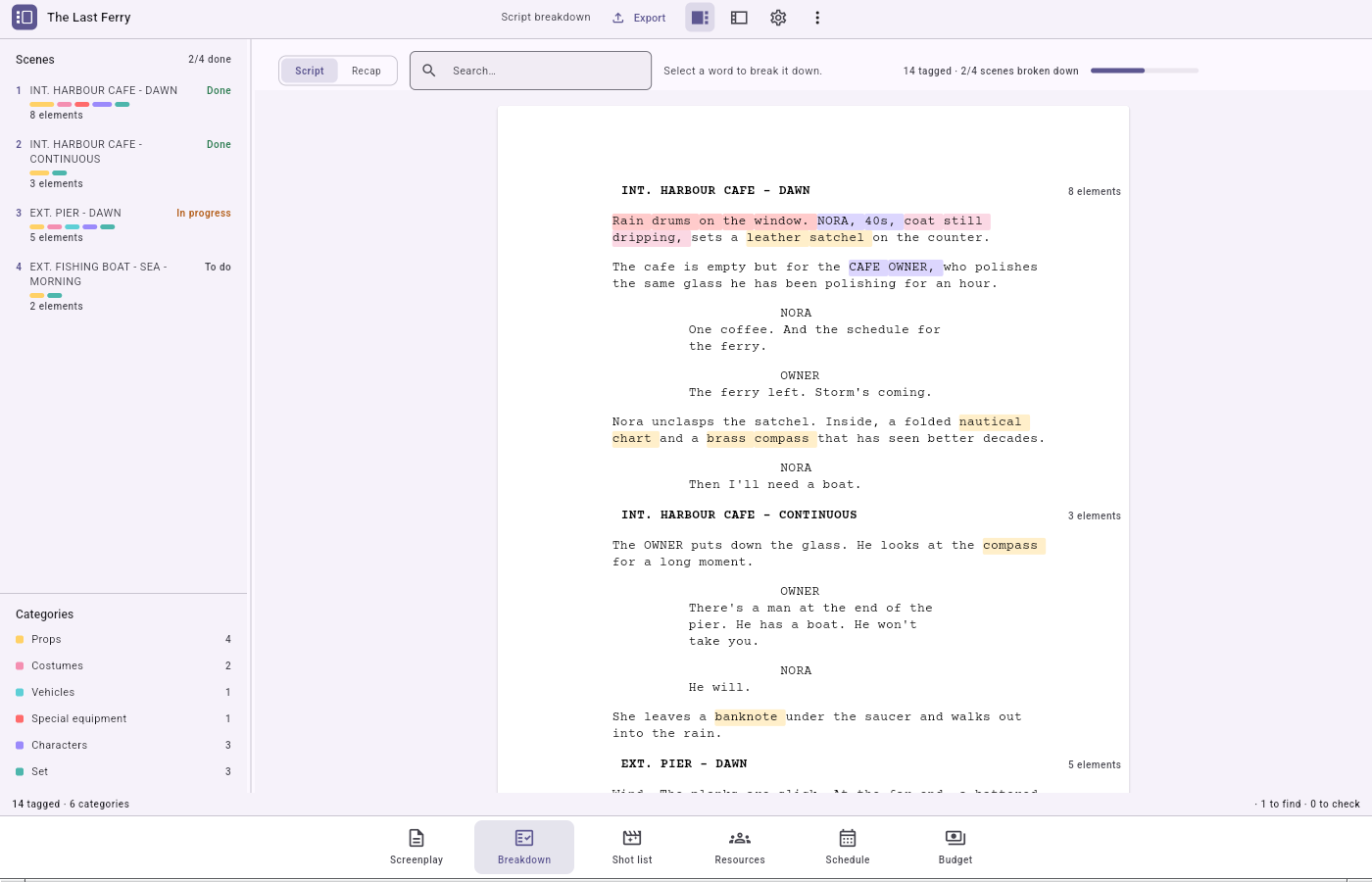Screen dimensions: 1372x882
Task: Open the Schedule calendar section
Action: point(848,847)
